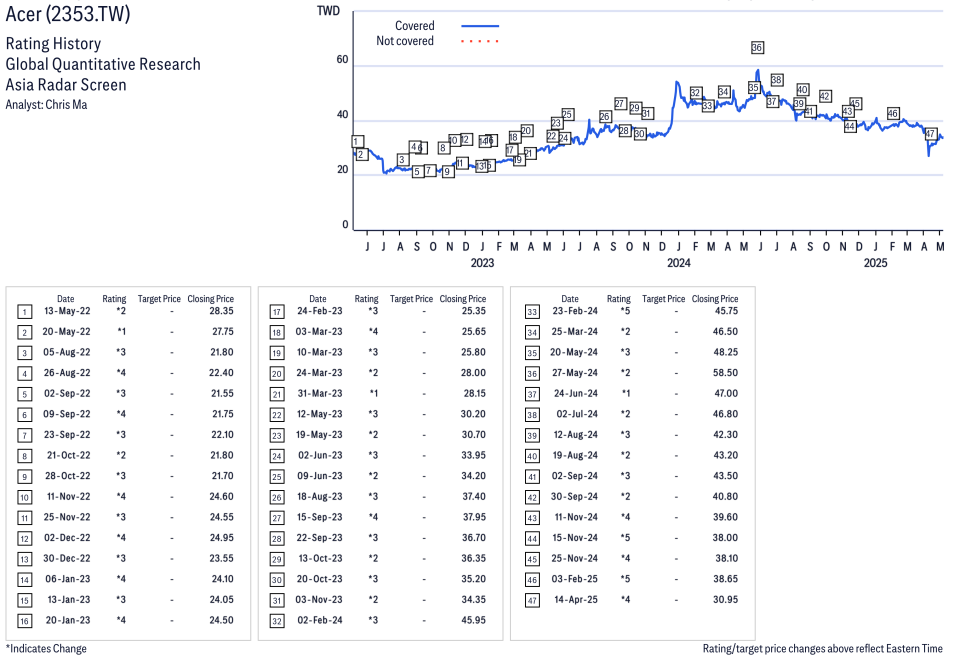Click chart marker 36 at the price peak
This screenshot has width=954, height=655.
pos(757,47)
